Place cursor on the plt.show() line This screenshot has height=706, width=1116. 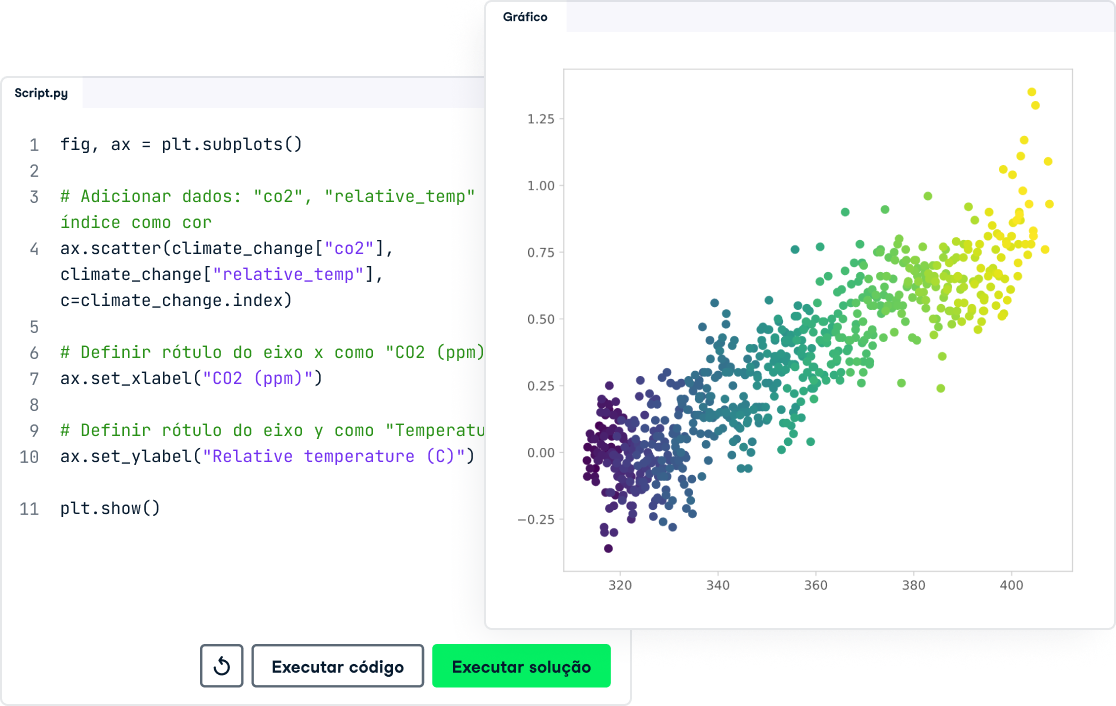pos(110,508)
